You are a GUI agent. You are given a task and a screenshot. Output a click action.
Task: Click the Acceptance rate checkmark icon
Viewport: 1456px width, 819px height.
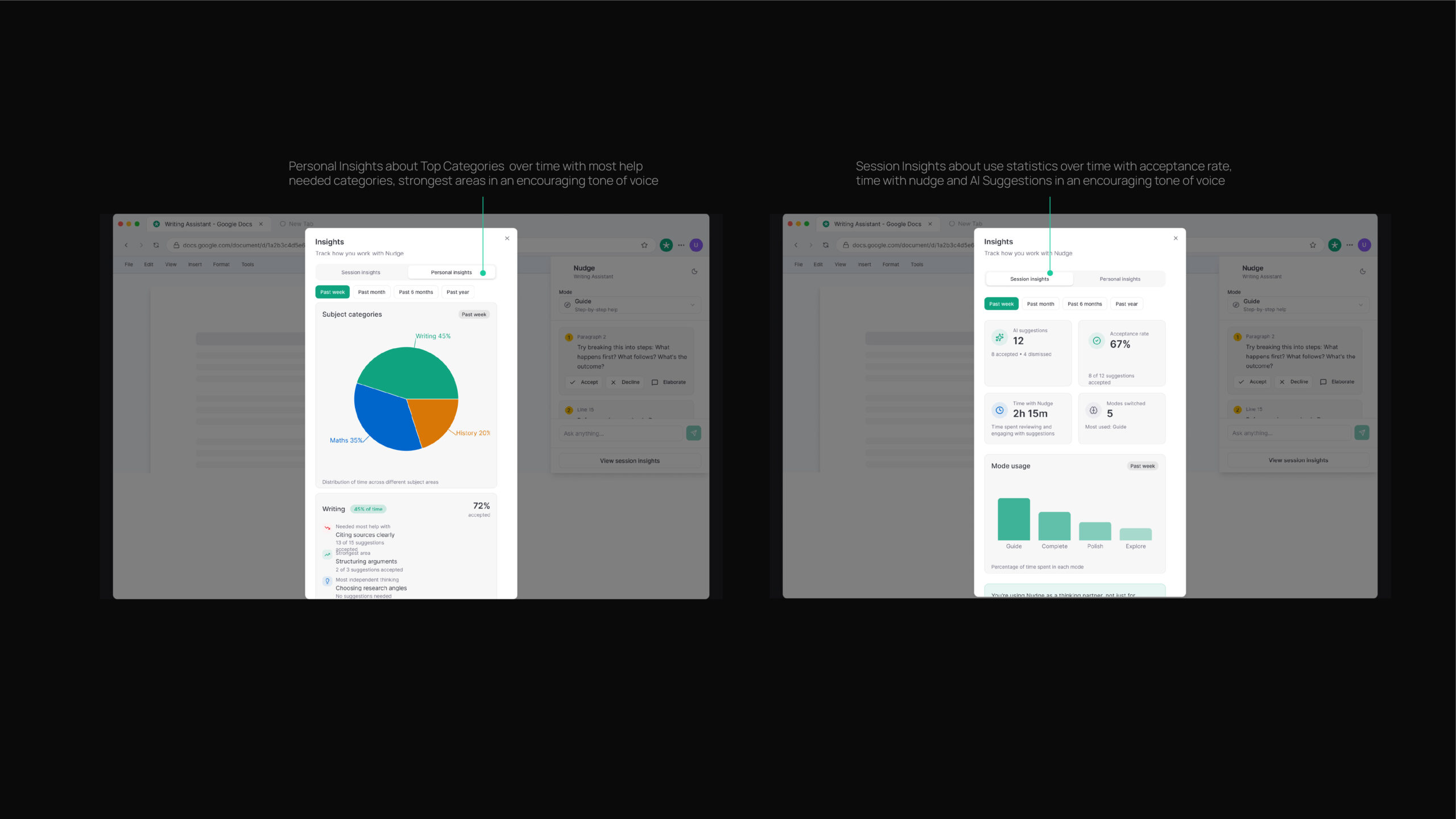click(x=1097, y=341)
